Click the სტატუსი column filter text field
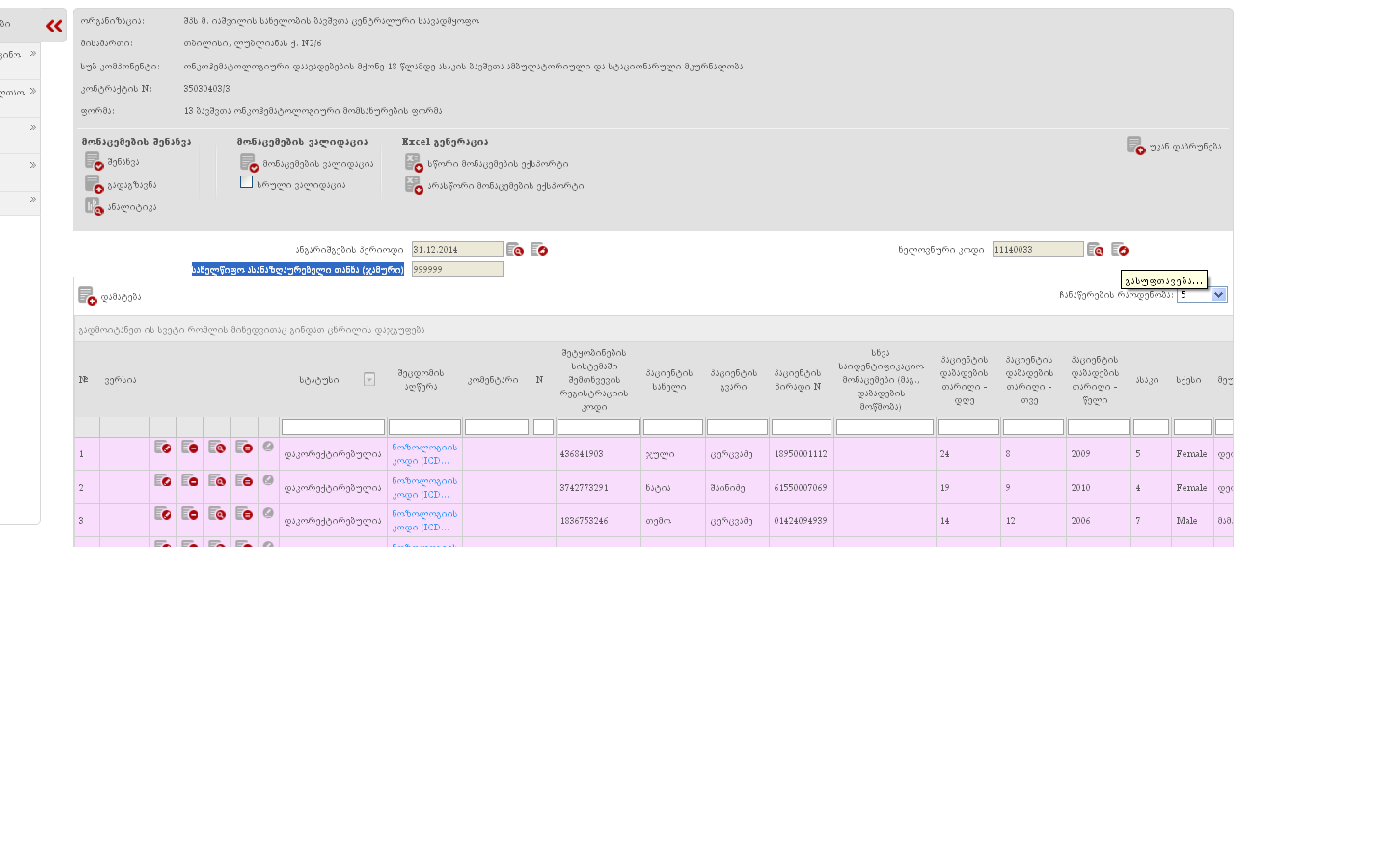This screenshot has width=1389, height=868. click(333, 427)
